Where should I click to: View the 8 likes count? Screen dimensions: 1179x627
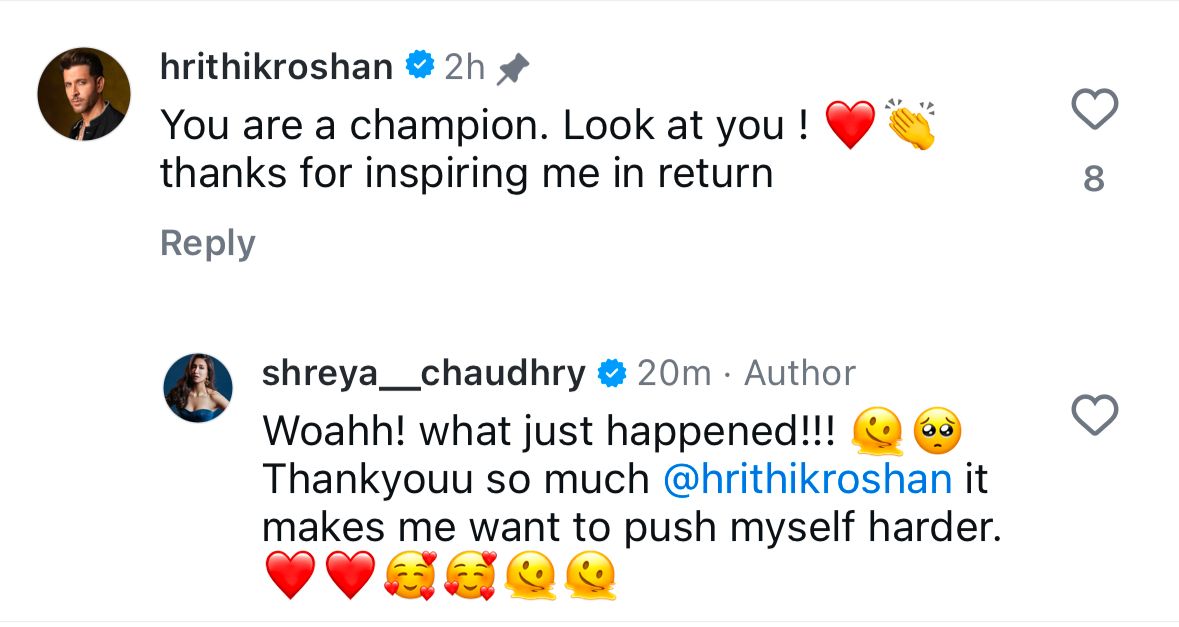1094,179
